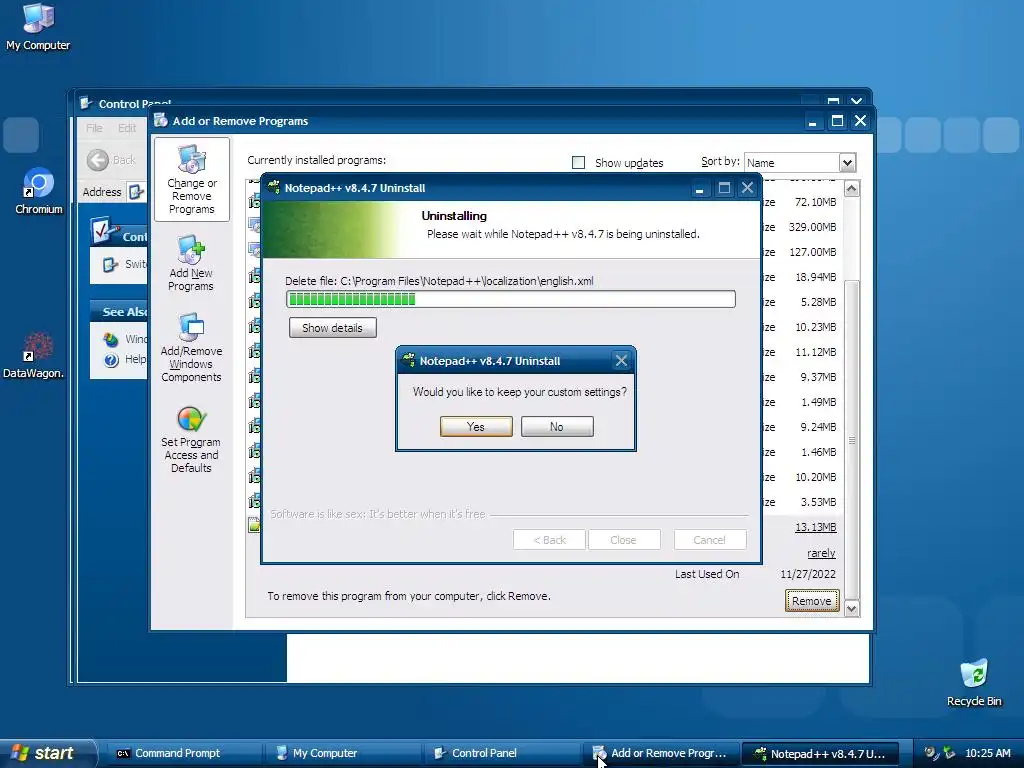Click programs list scrollbar up arrow
The height and width of the screenshot is (768, 1024).
click(x=852, y=189)
